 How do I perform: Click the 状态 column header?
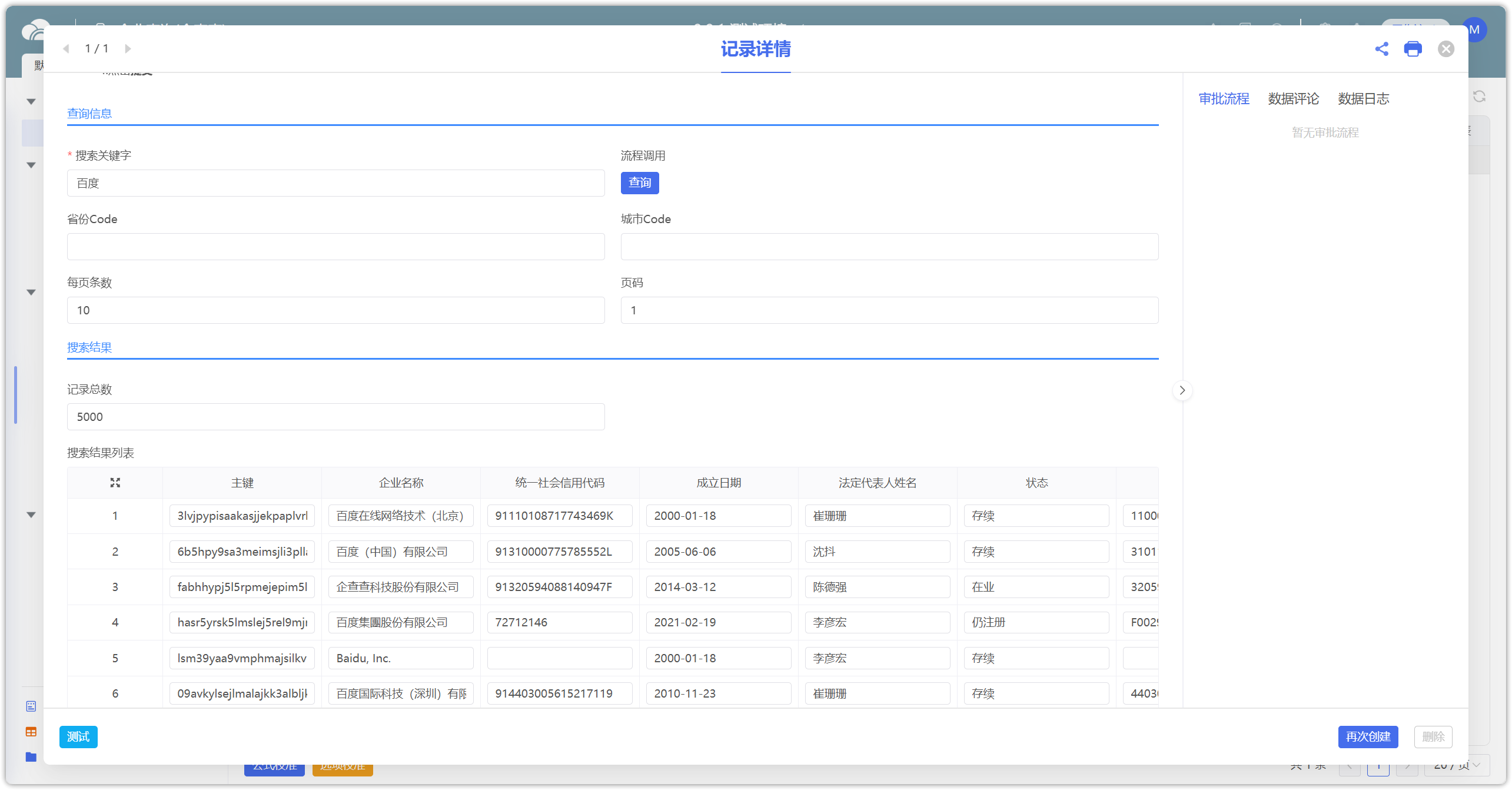1036,483
